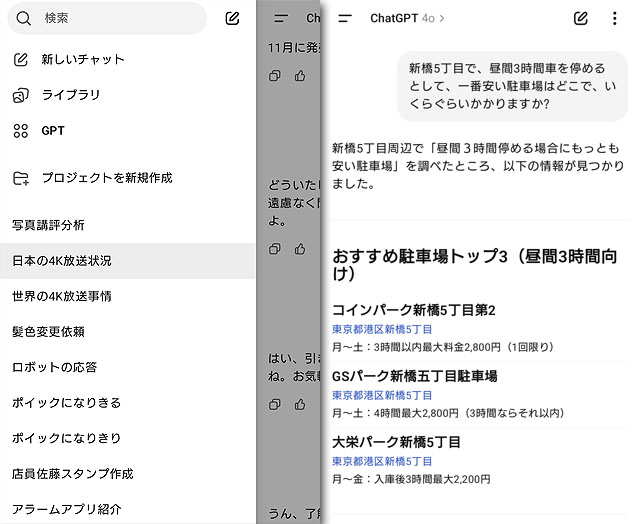This screenshot has height=524, width=640.
Task: Open the three-dot more options menu
Action: tap(615, 18)
